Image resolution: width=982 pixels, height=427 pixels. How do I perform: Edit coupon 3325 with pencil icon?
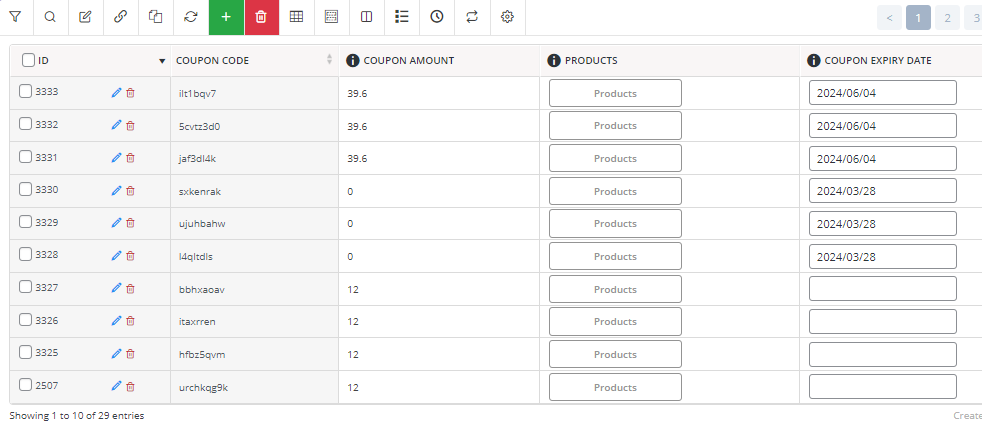(x=116, y=354)
